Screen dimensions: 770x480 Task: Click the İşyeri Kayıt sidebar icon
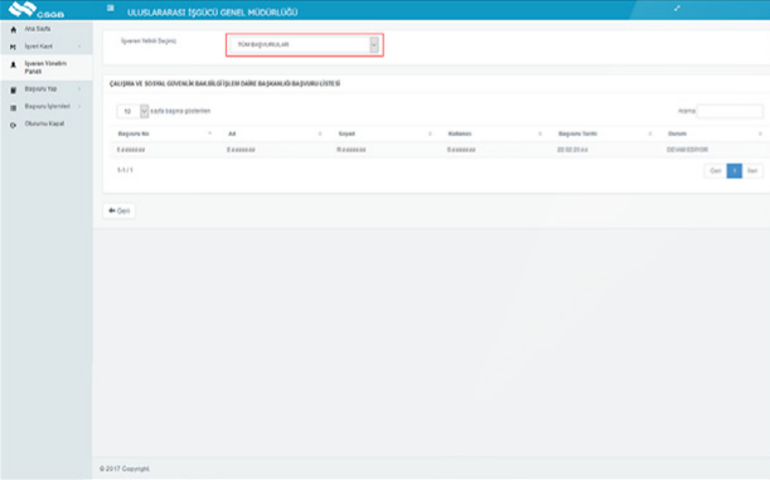point(13,47)
